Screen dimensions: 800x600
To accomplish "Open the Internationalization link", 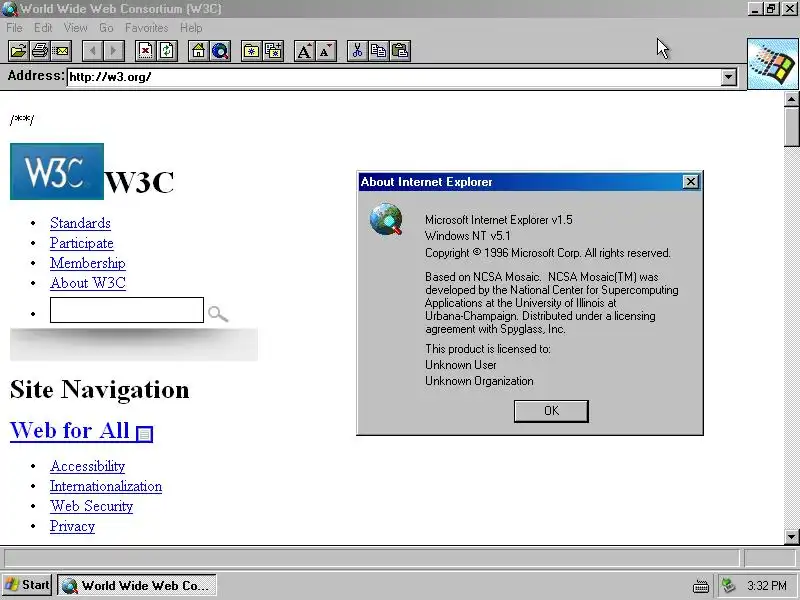I will pyautogui.click(x=106, y=486).
